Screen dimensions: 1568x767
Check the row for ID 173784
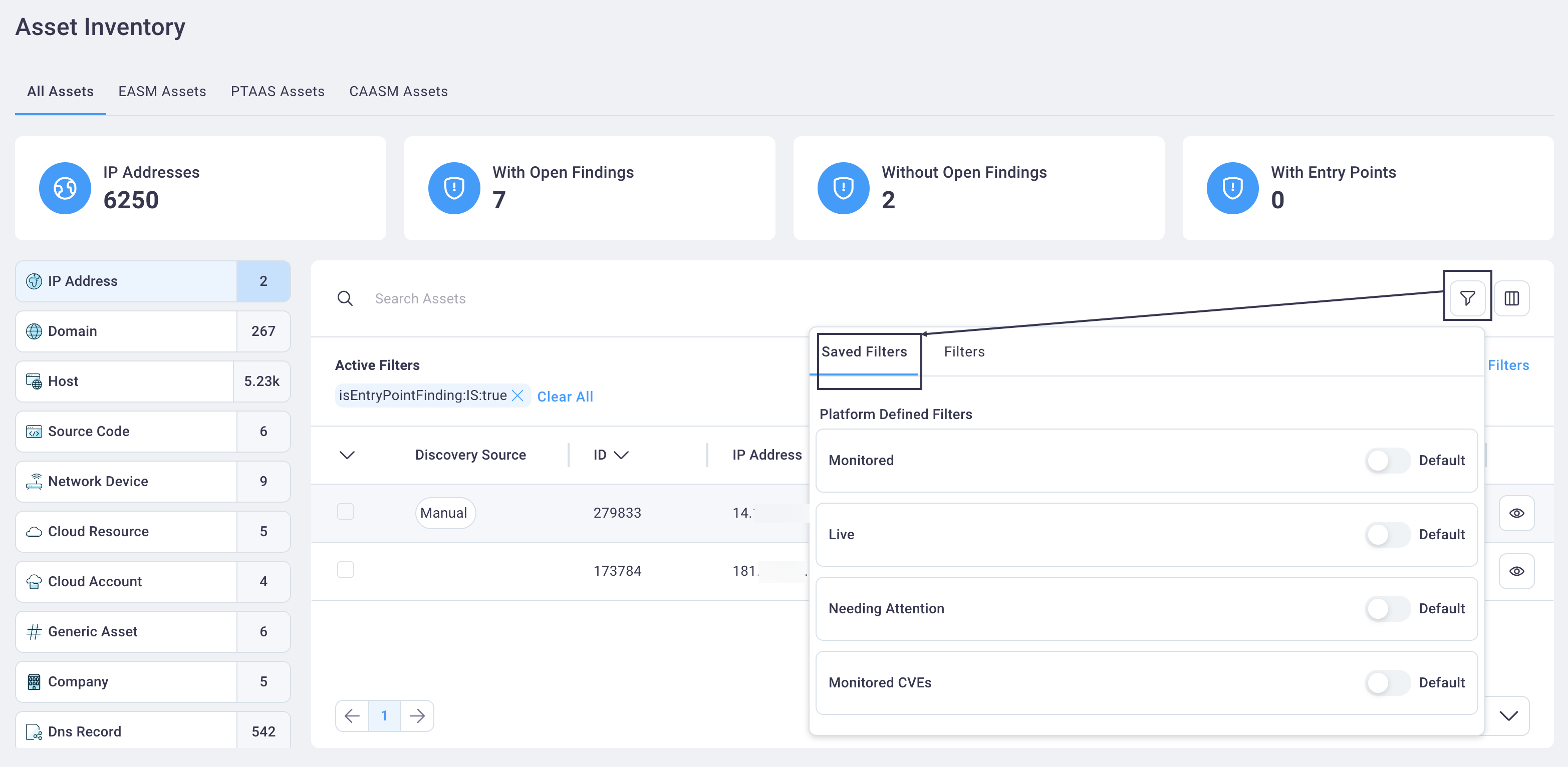345,570
